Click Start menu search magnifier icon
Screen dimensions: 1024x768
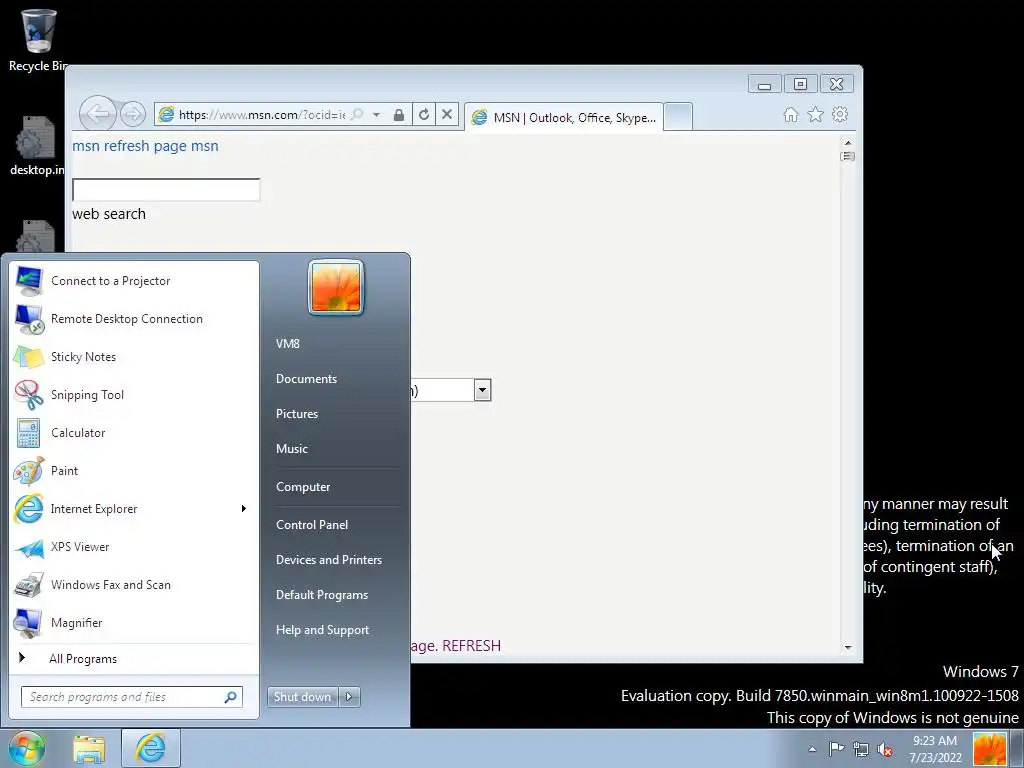pos(231,697)
